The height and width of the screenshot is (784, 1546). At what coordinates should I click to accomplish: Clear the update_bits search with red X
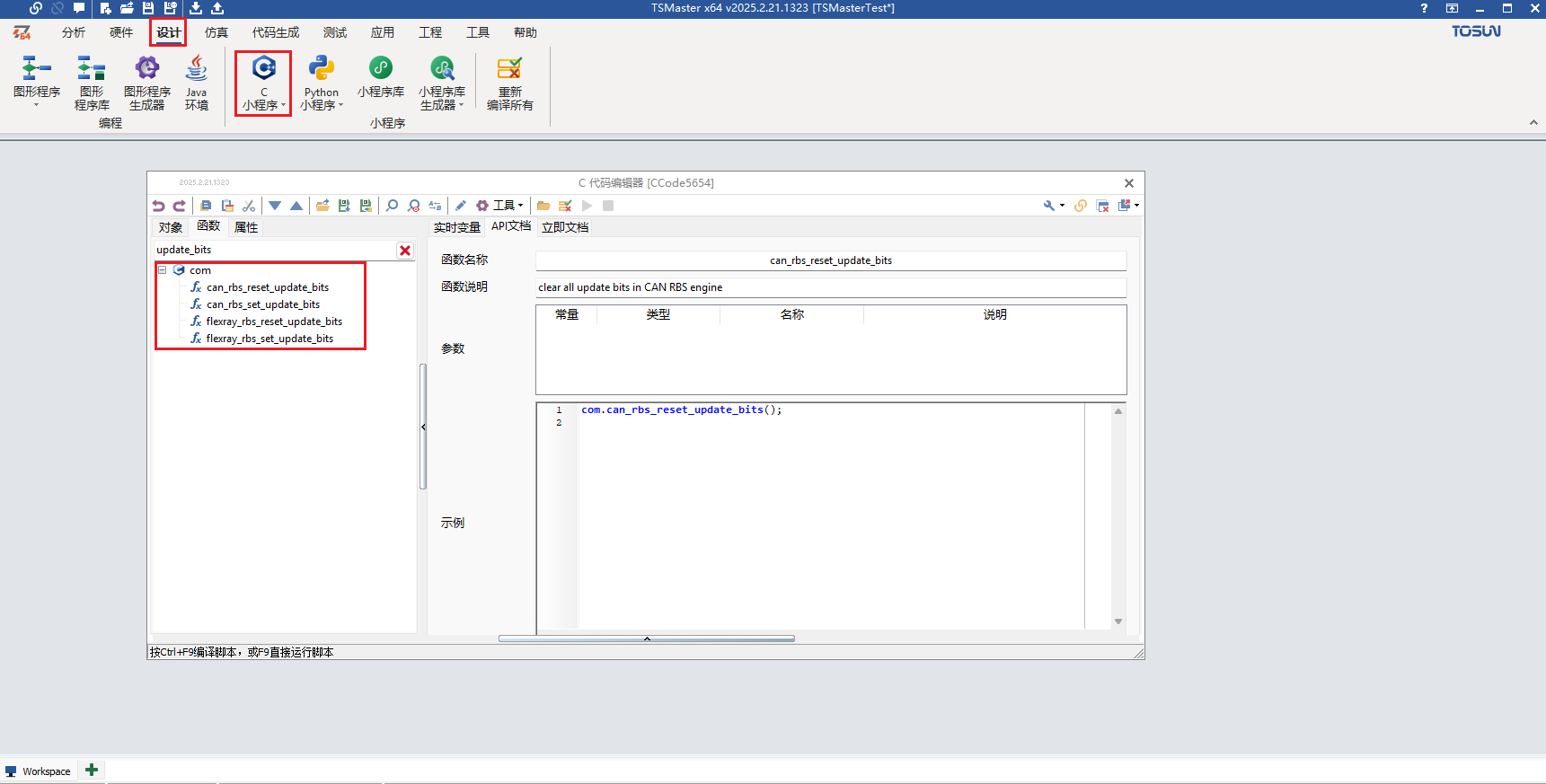click(x=405, y=251)
